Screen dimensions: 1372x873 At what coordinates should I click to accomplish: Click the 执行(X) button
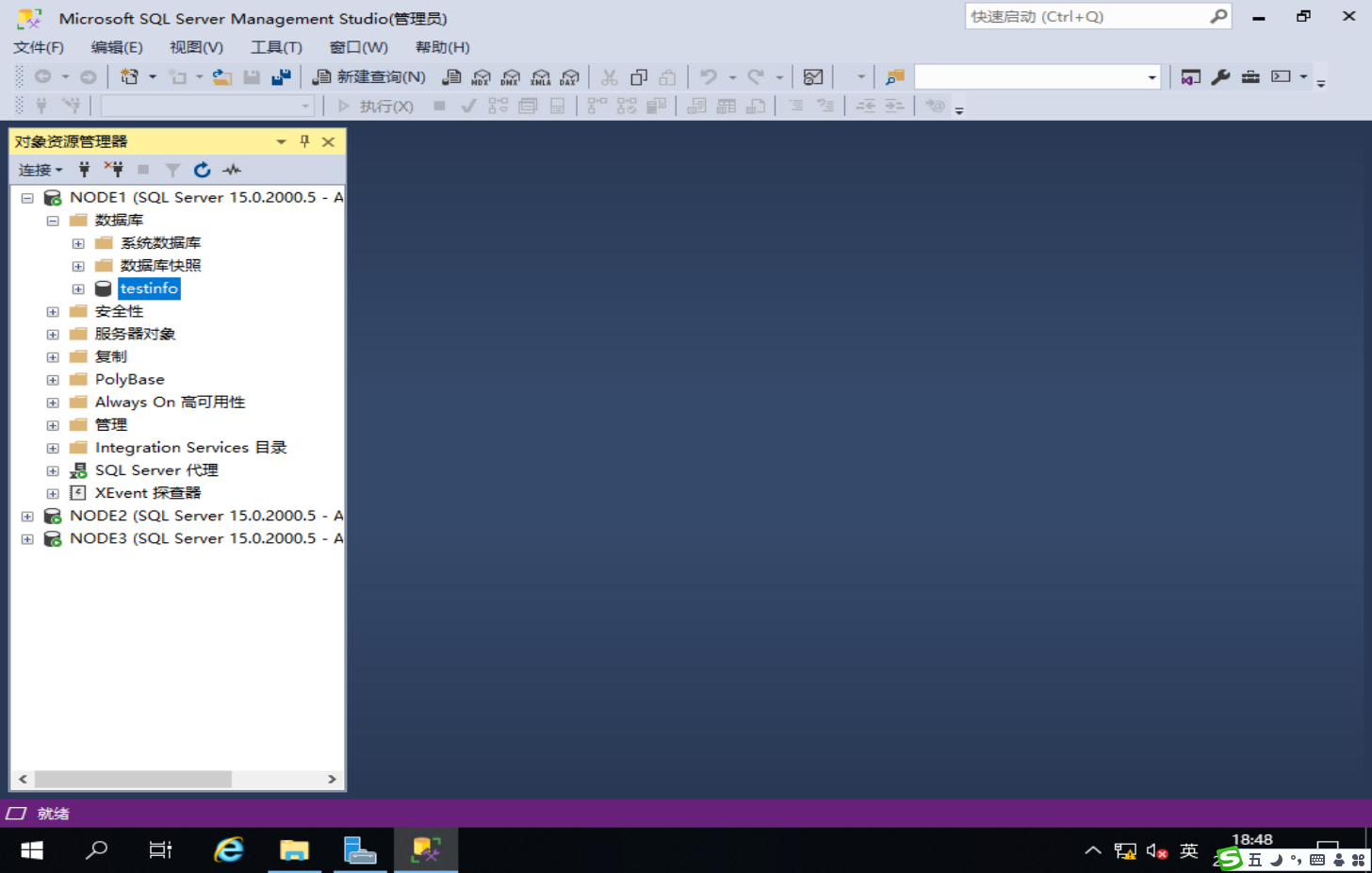[376, 107]
